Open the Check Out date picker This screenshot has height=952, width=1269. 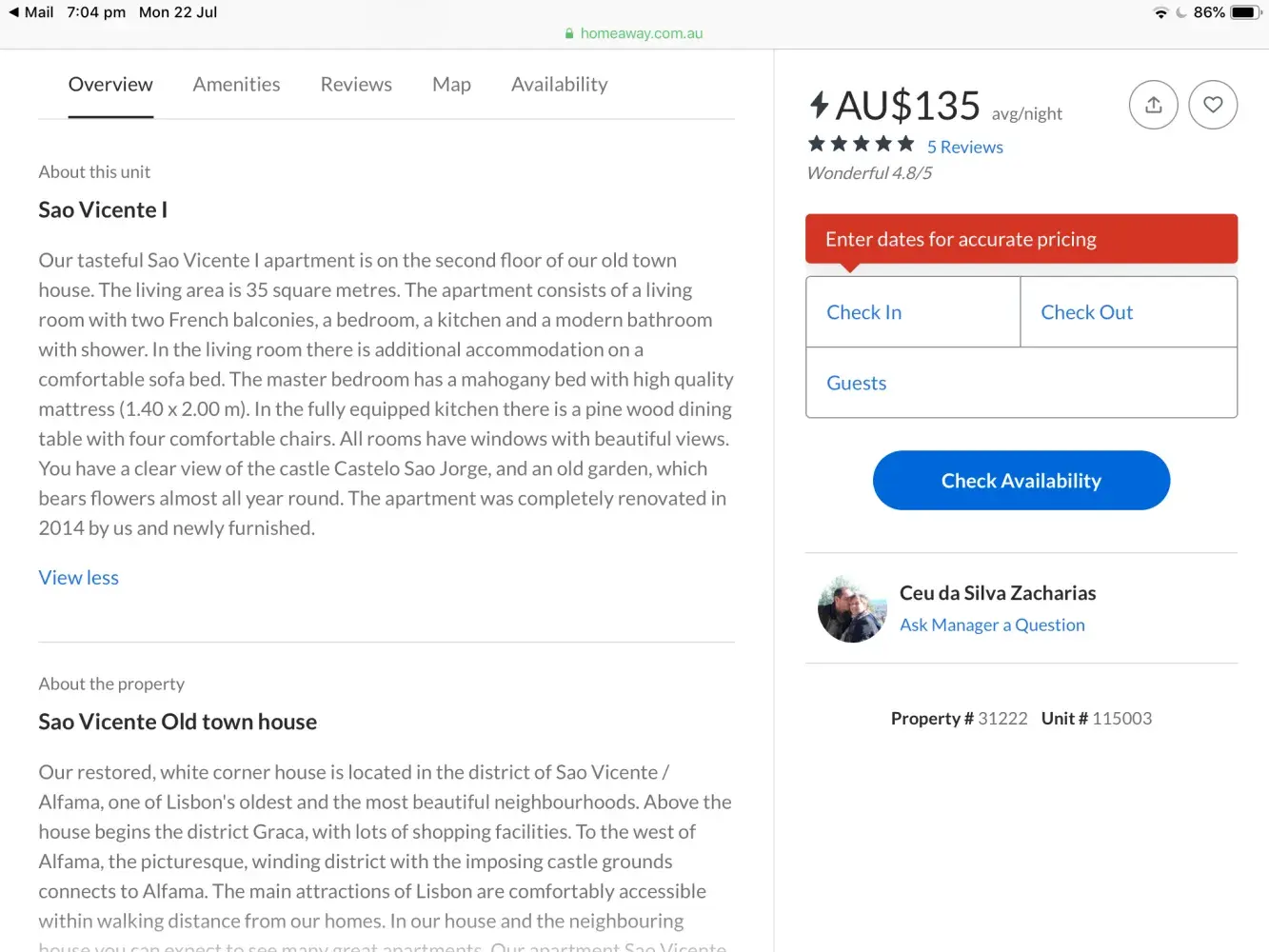pos(1128,312)
